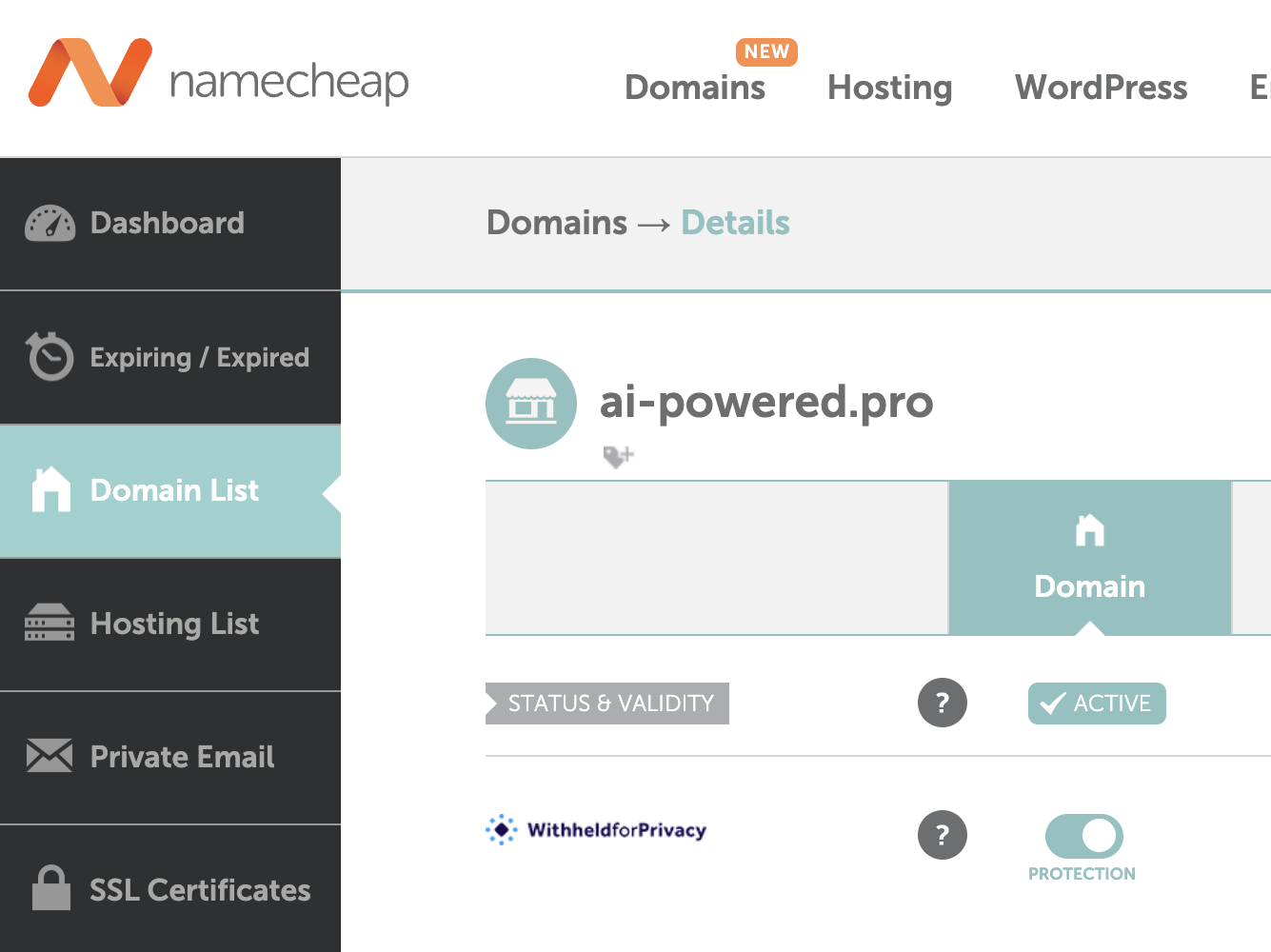This screenshot has width=1271, height=952.
Task: Click the add tag icon under domain name
Action: (619, 457)
